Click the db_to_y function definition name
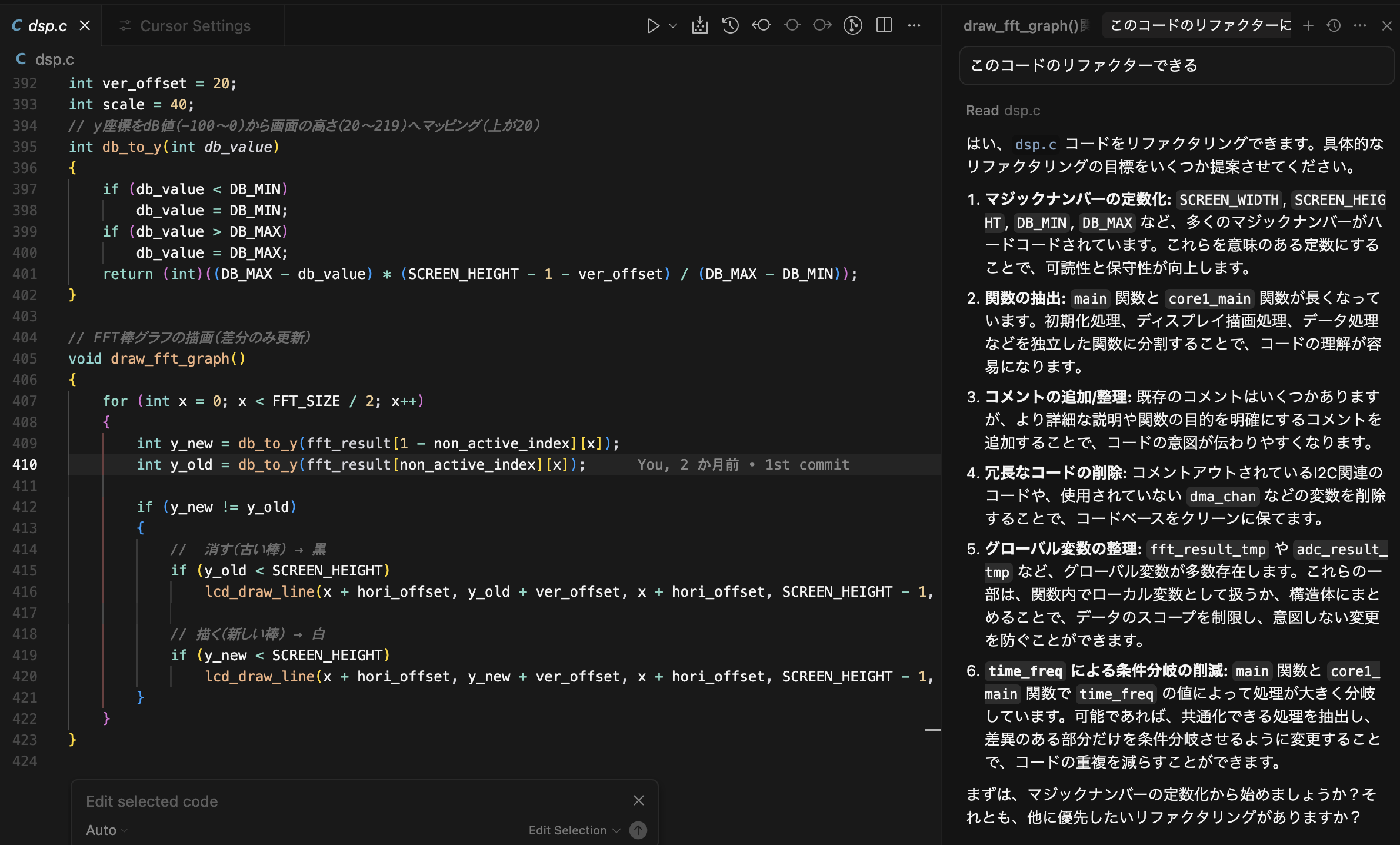The height and width of the screenshot is (845, 1400). [x=132, y=147]
